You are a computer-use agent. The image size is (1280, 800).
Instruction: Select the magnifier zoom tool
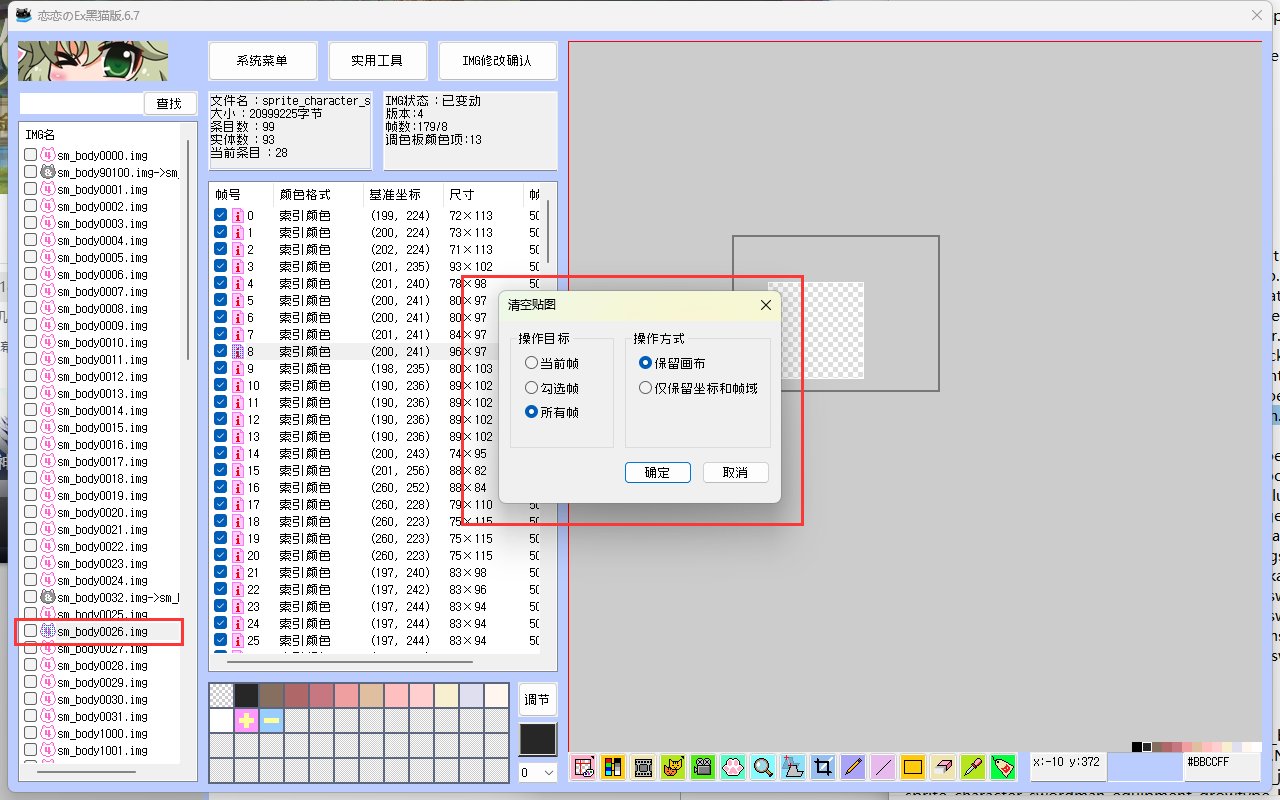763,767
